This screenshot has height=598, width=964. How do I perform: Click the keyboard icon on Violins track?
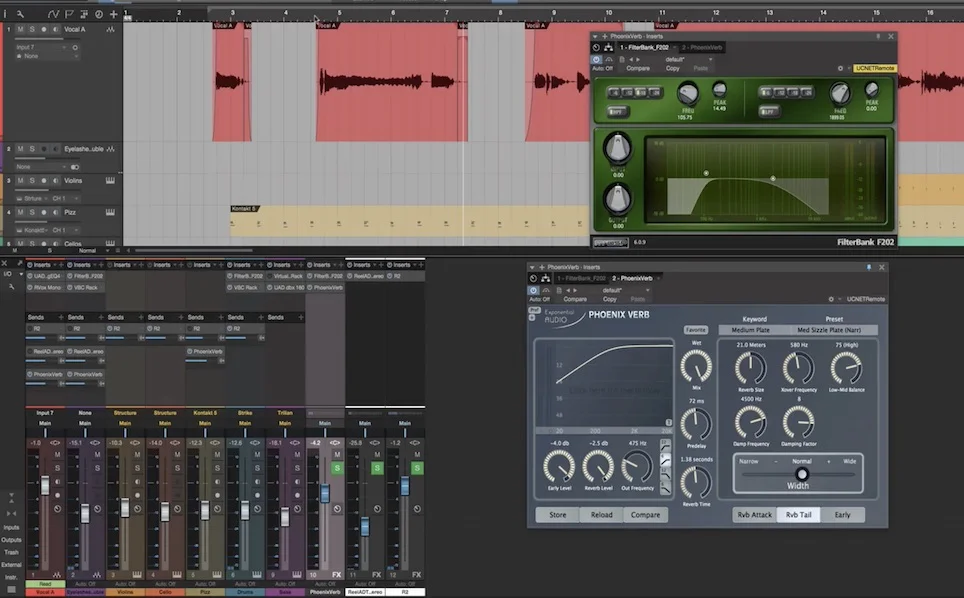(x=110, y=181)
